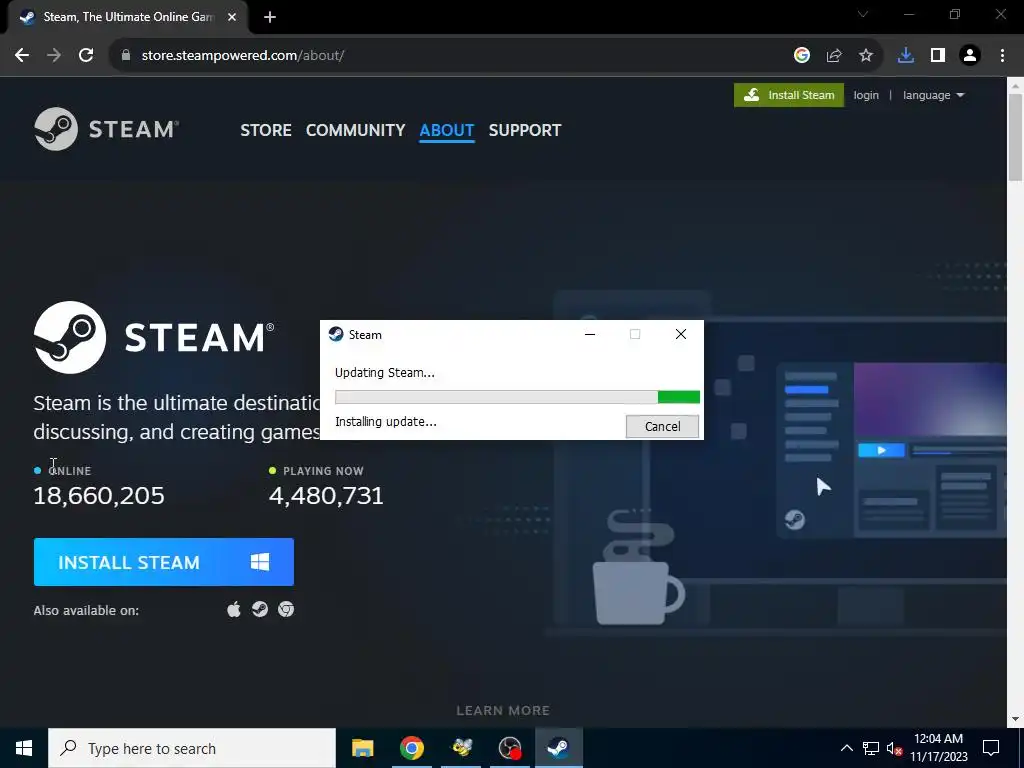This screenshot has height=768, width=1024.
Task: Bookmark this tab with the star icon
Action: [866, 56]
